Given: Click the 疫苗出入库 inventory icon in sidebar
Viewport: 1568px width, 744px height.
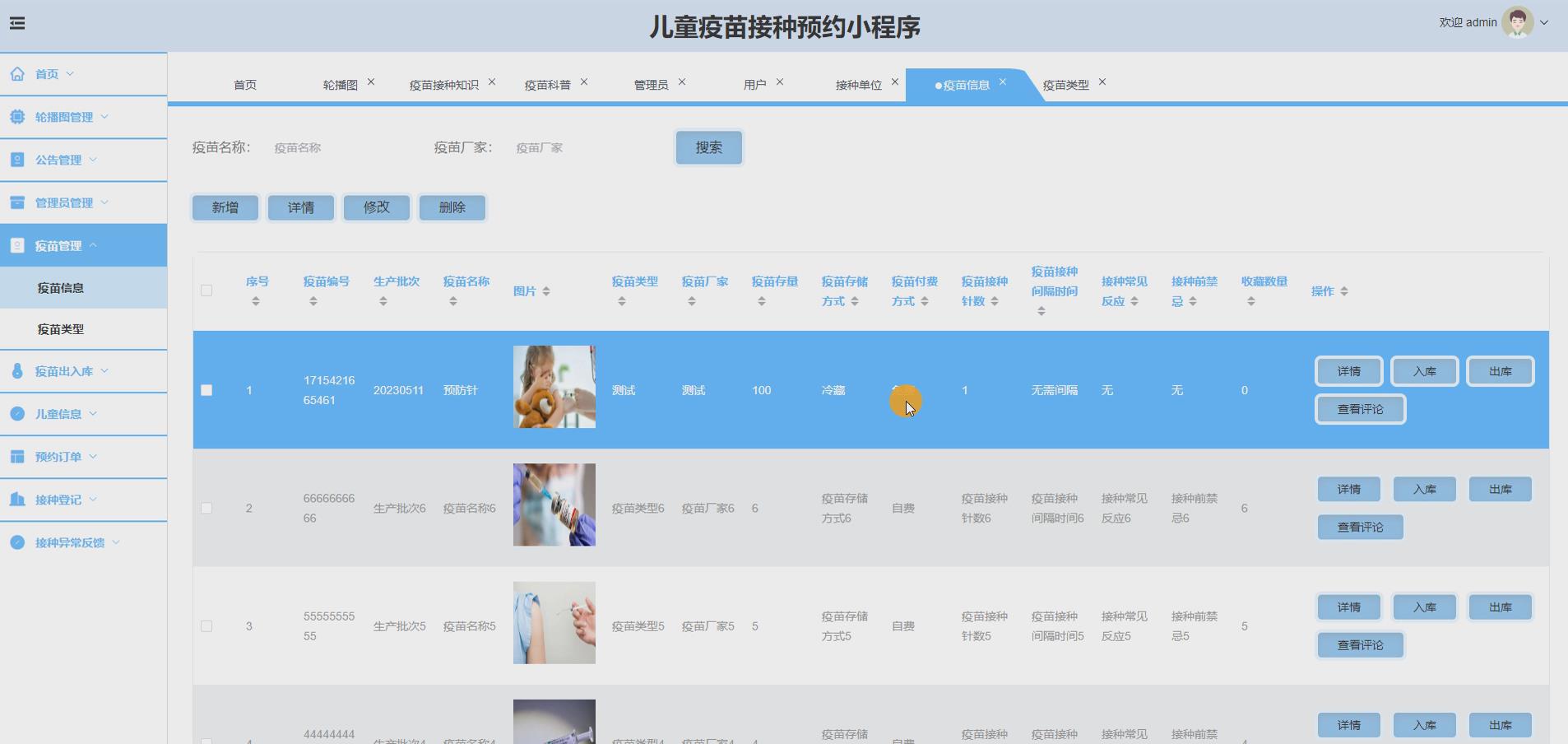Looking at the screenshot, I should (x=17, y=371).
